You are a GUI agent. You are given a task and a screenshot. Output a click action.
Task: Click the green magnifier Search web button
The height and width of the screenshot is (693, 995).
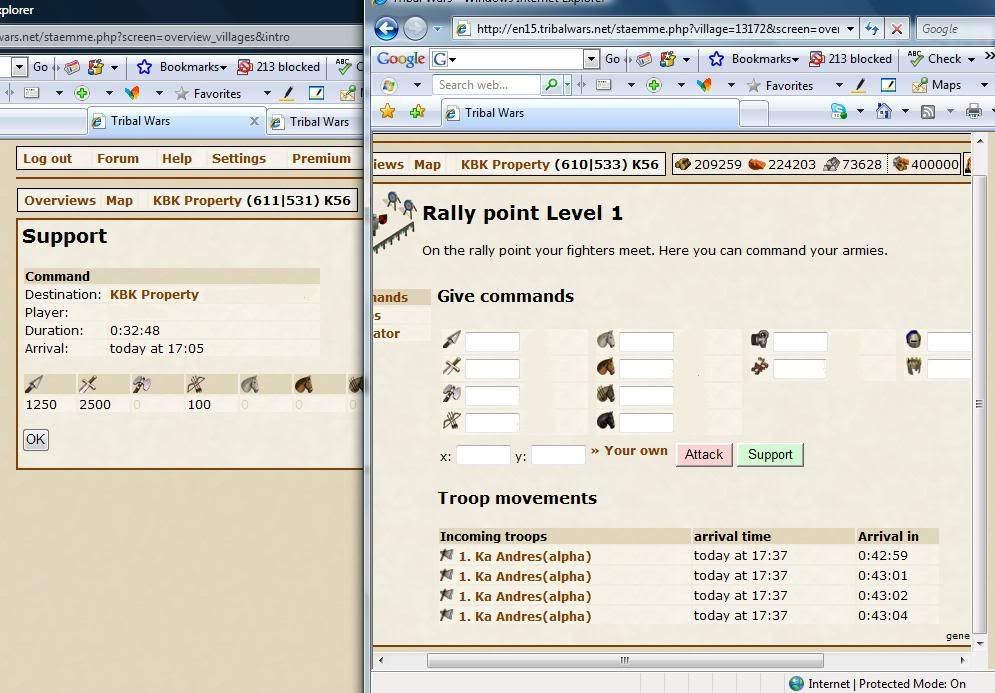coord(551,84)
